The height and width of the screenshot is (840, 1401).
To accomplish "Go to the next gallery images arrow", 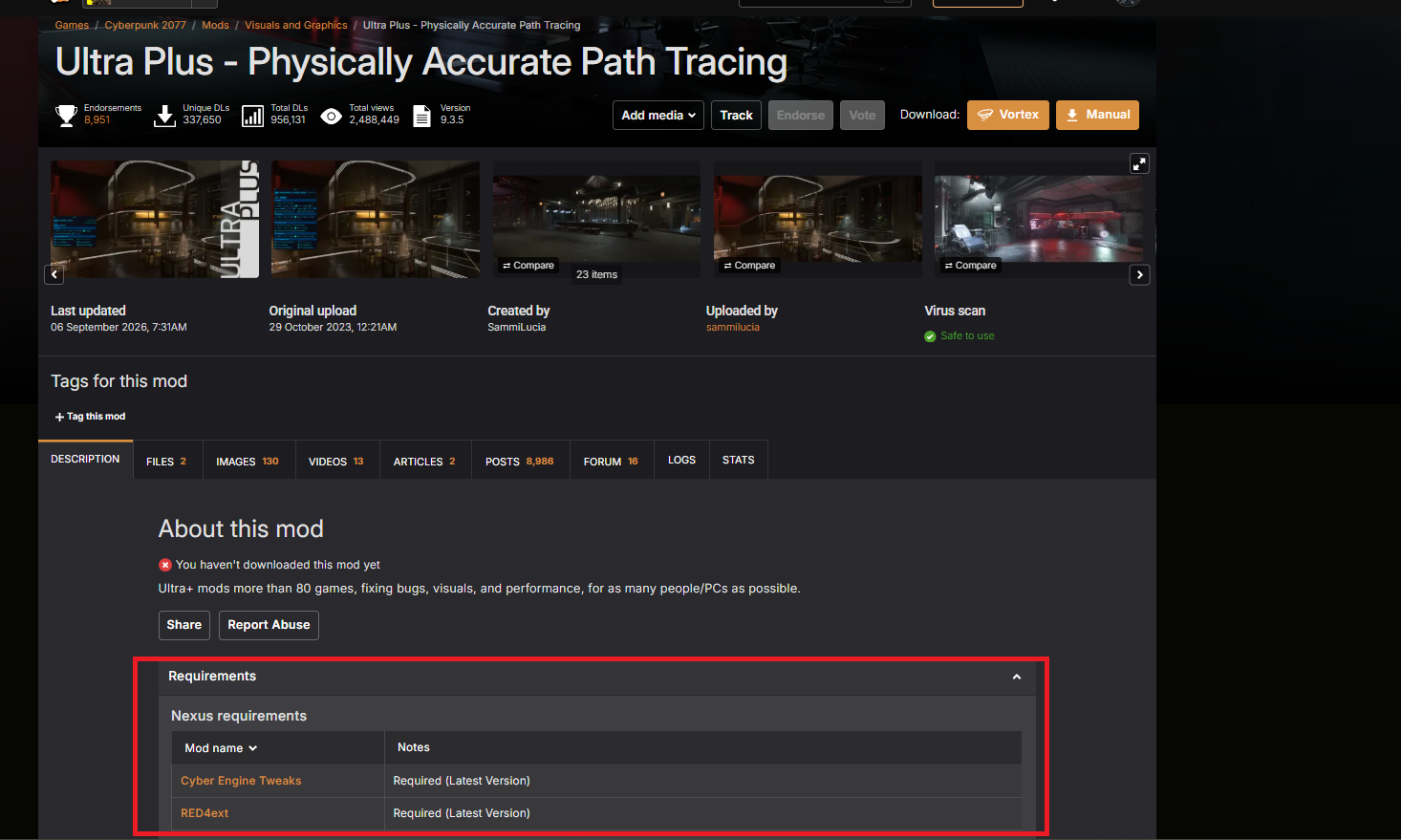I will (1139, 275).
